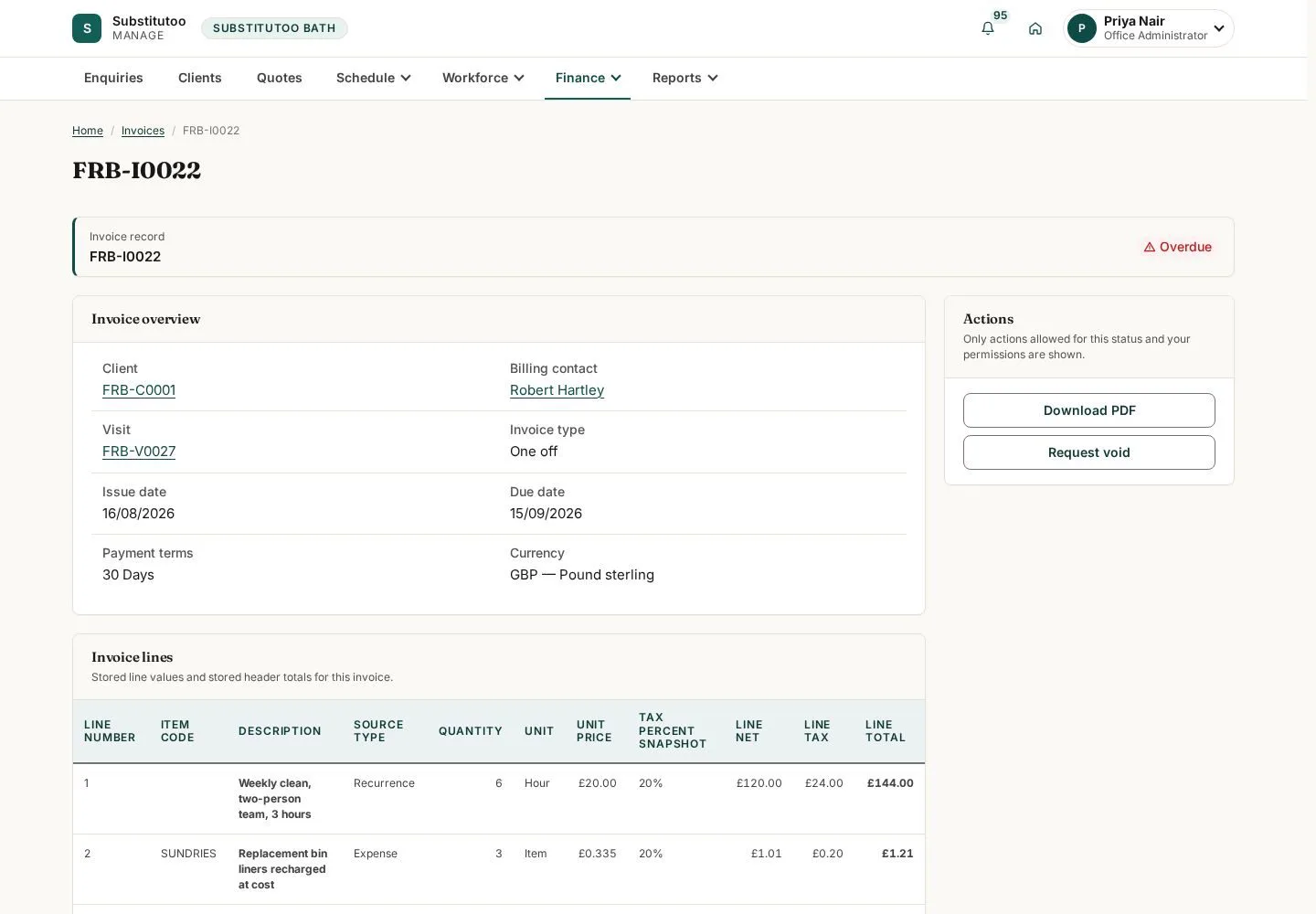Click the Substitutoo green S logo

(x=87, y=28)
